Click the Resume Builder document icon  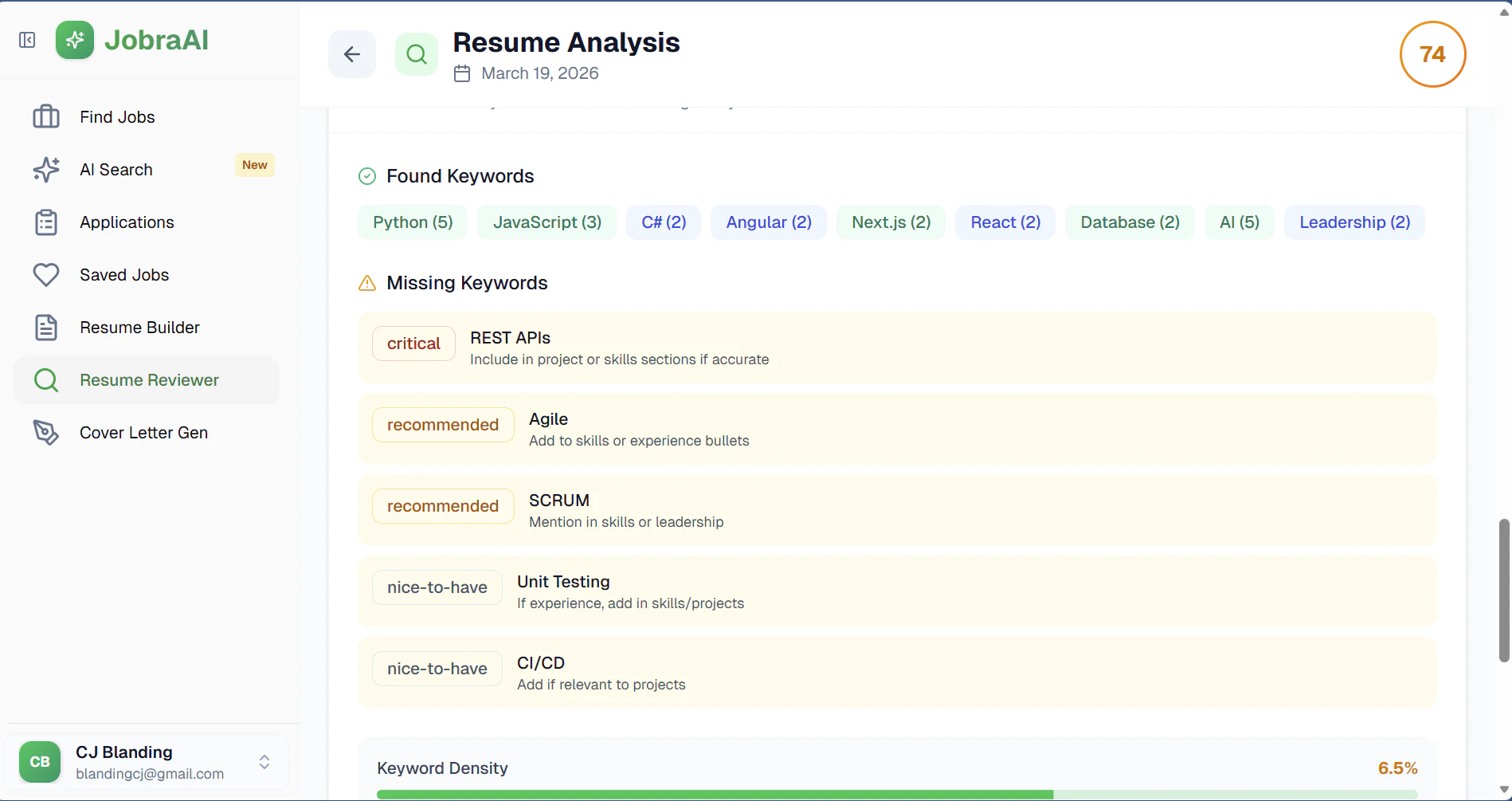[46, 328]
